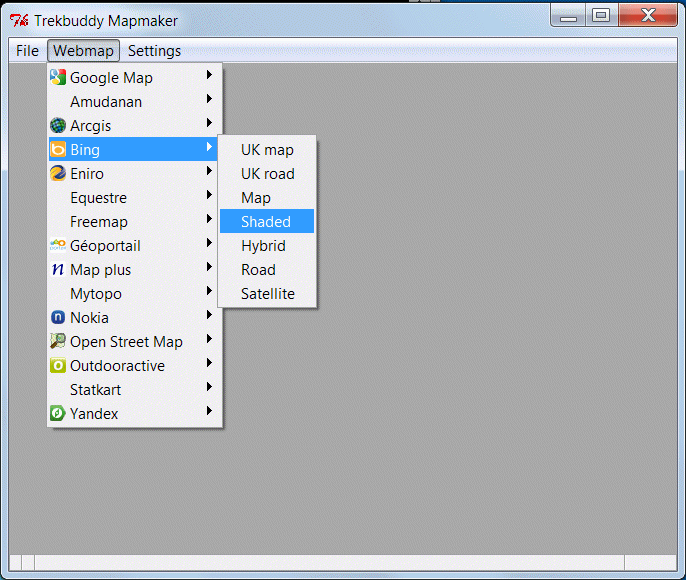Expand the Mytopo submenu arrow

209,293
